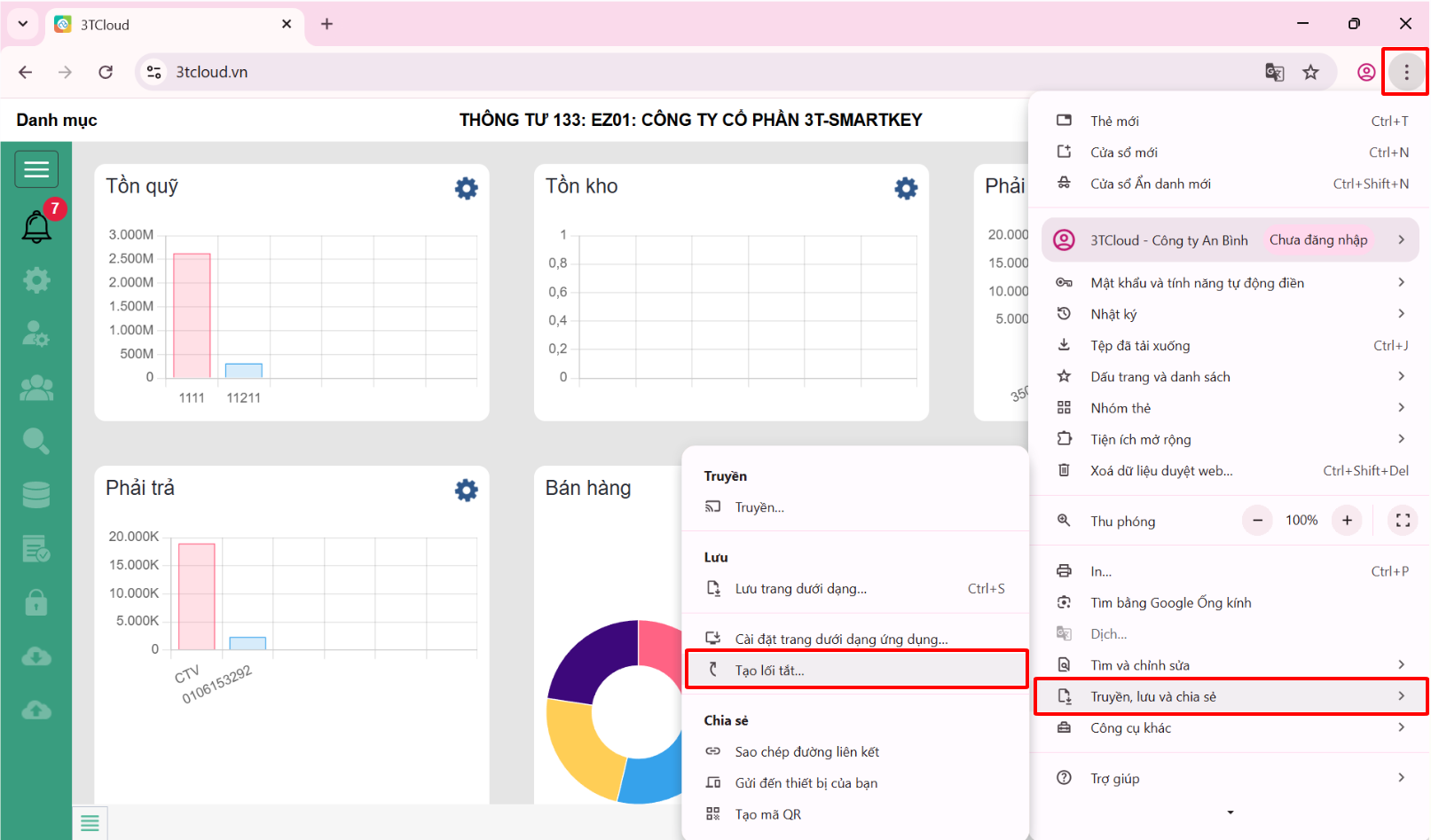Open the green hamburger menu in sidebar
1431x840 pixels.
[36, 169]
